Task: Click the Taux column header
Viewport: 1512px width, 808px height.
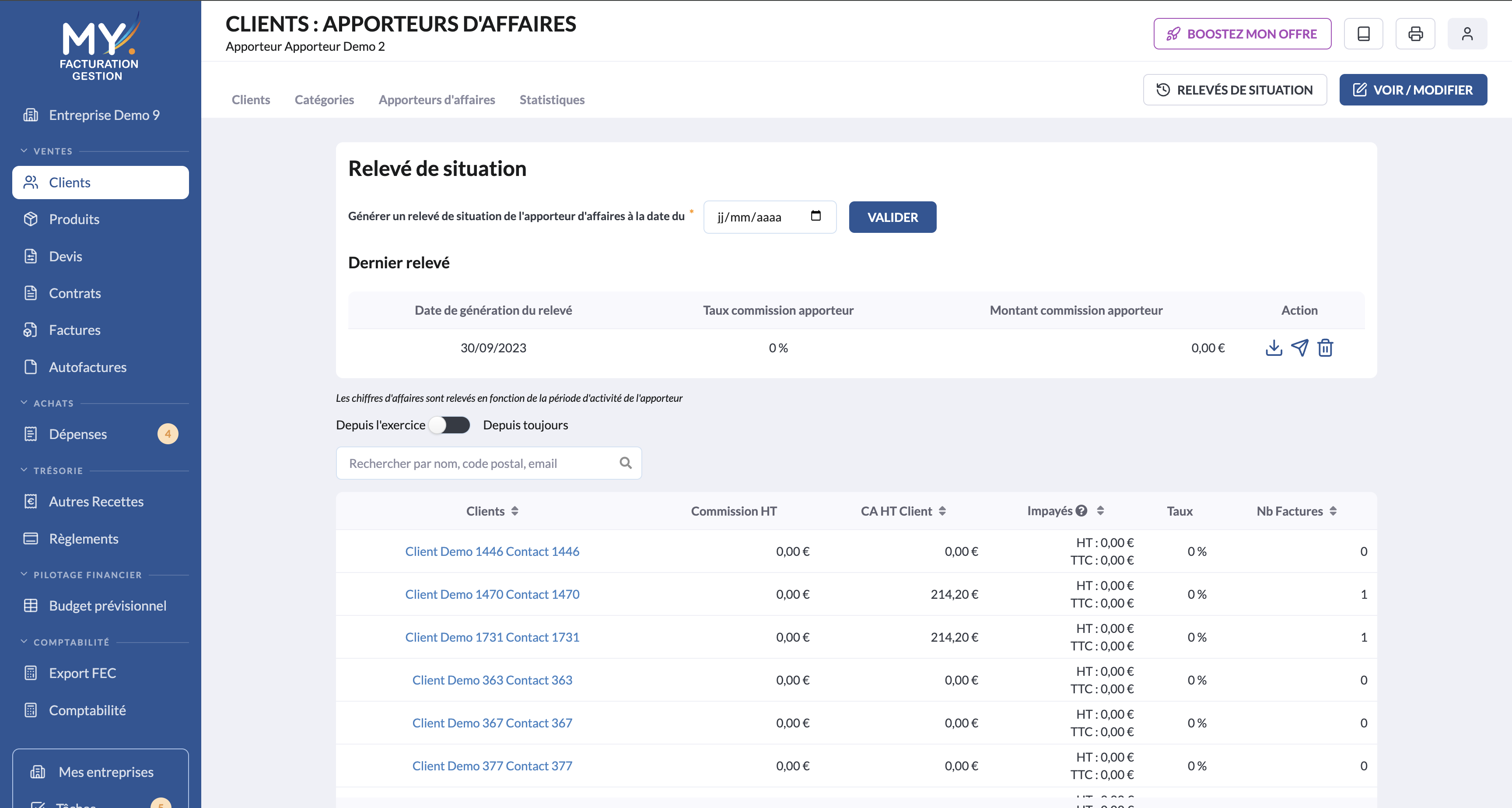Action: click(1179, 511)
